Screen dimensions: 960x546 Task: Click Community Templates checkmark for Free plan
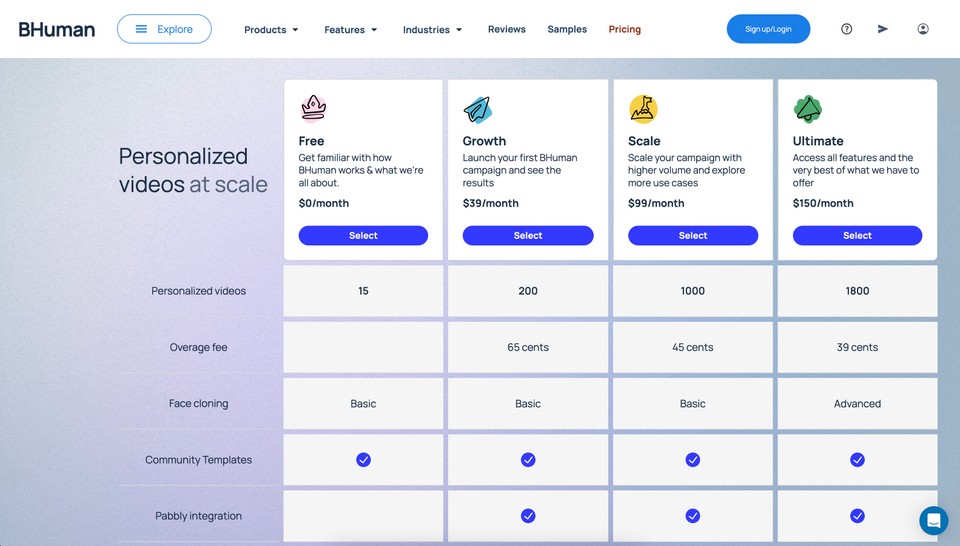tap(363, 460)
